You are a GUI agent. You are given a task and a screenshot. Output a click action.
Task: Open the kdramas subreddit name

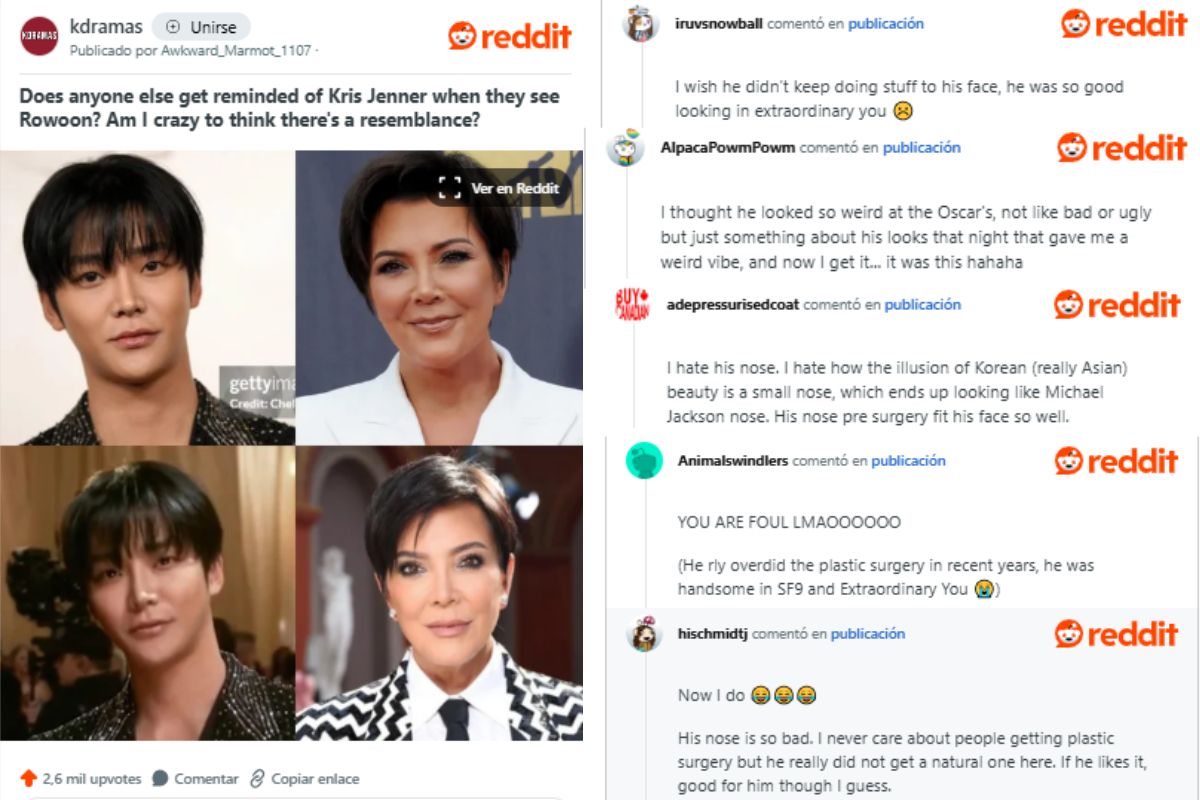click(106, 26)
